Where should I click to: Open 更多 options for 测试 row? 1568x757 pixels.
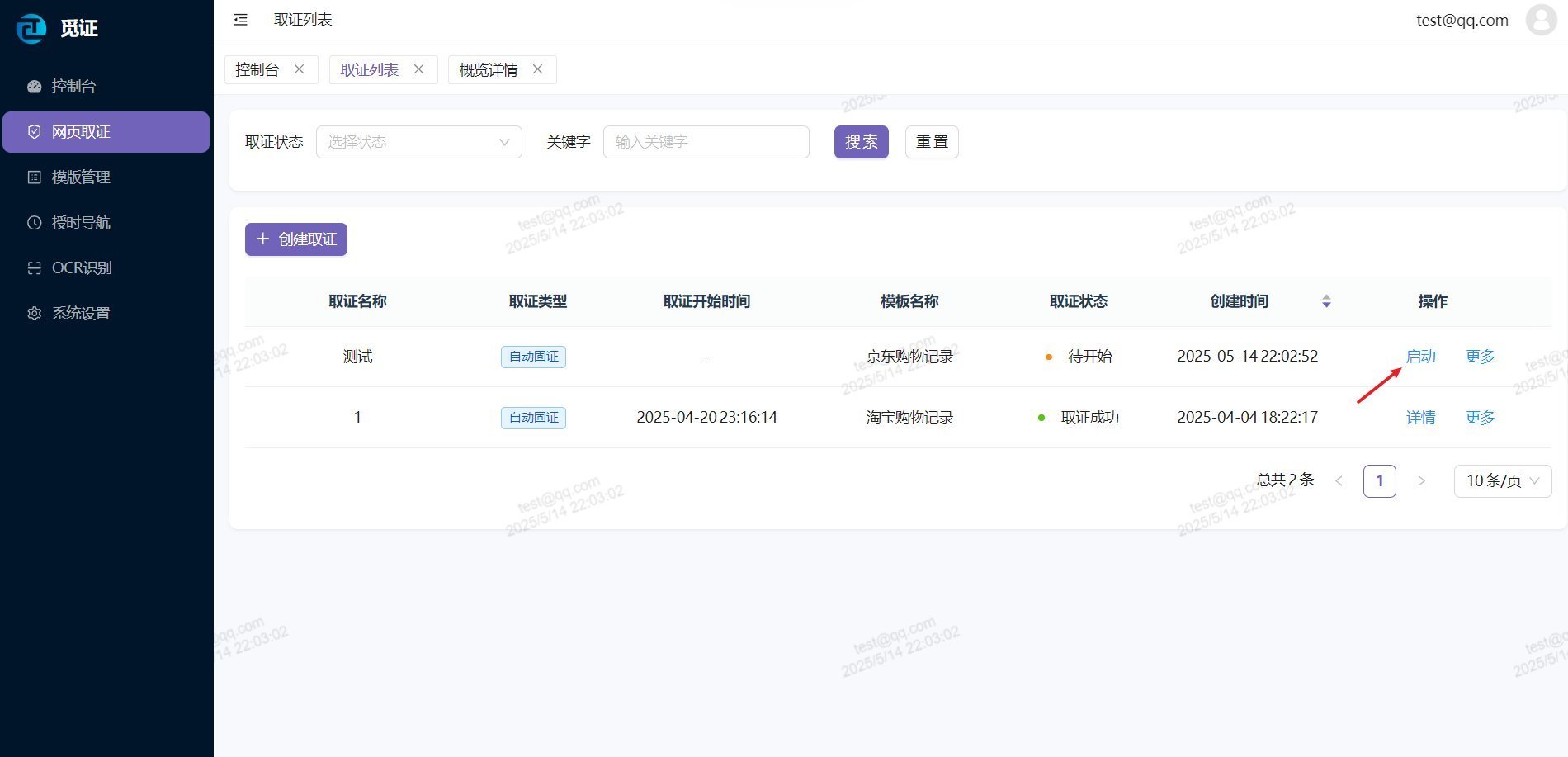tap(1480, 357)
